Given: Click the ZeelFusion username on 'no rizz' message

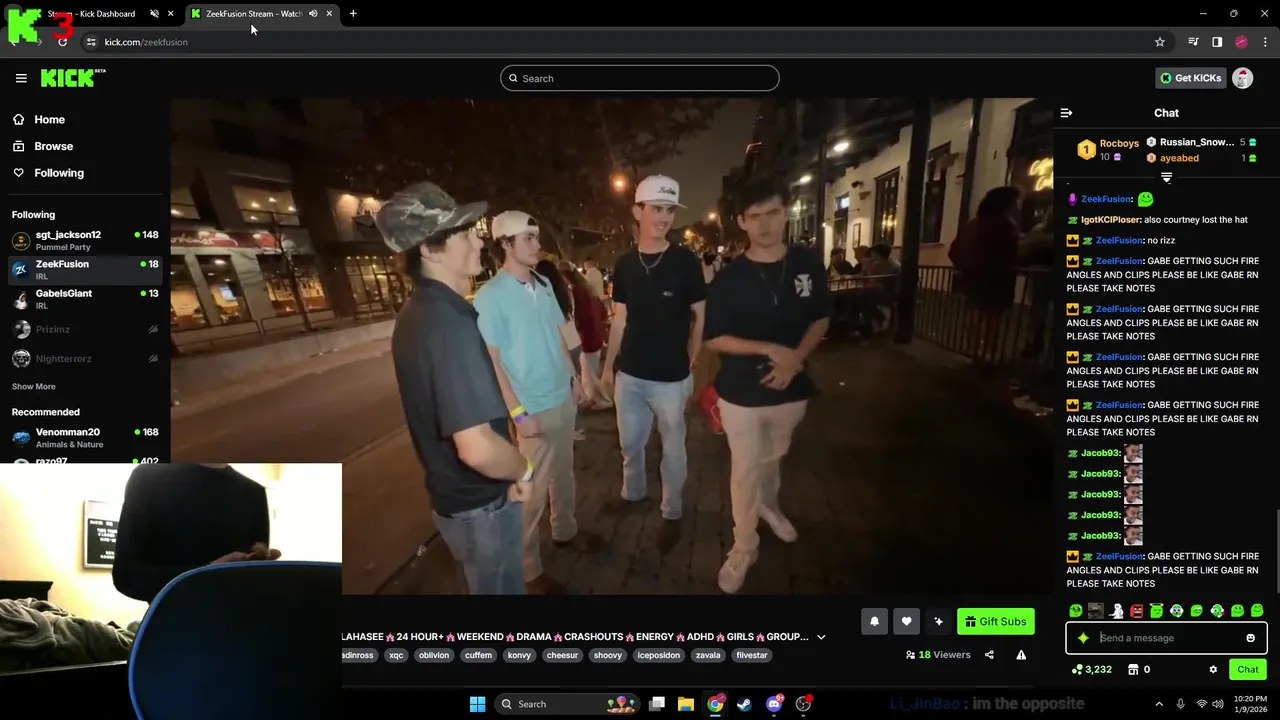Looking at the screenshot, I should [1119, 240].
